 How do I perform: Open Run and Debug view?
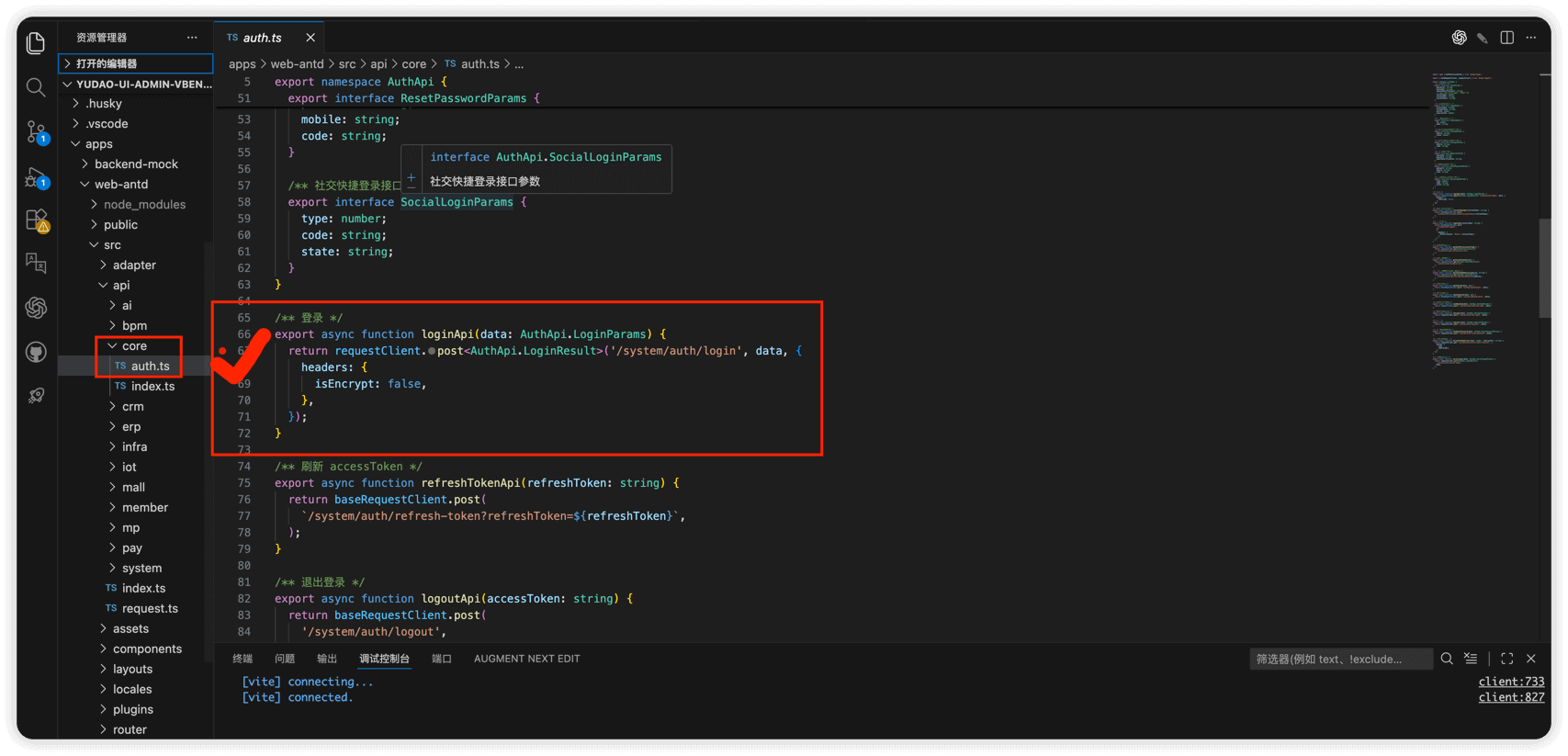[x=36, y=178]
